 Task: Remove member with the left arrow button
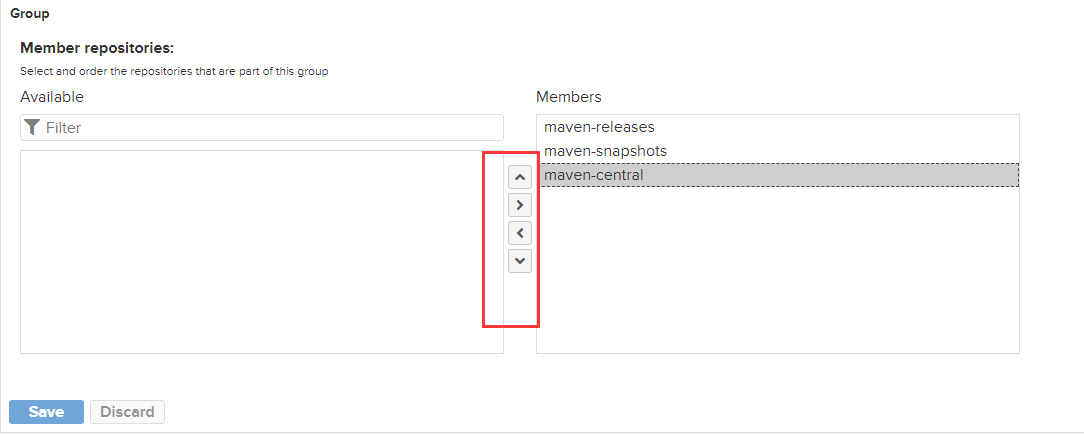tap(520, 233)
